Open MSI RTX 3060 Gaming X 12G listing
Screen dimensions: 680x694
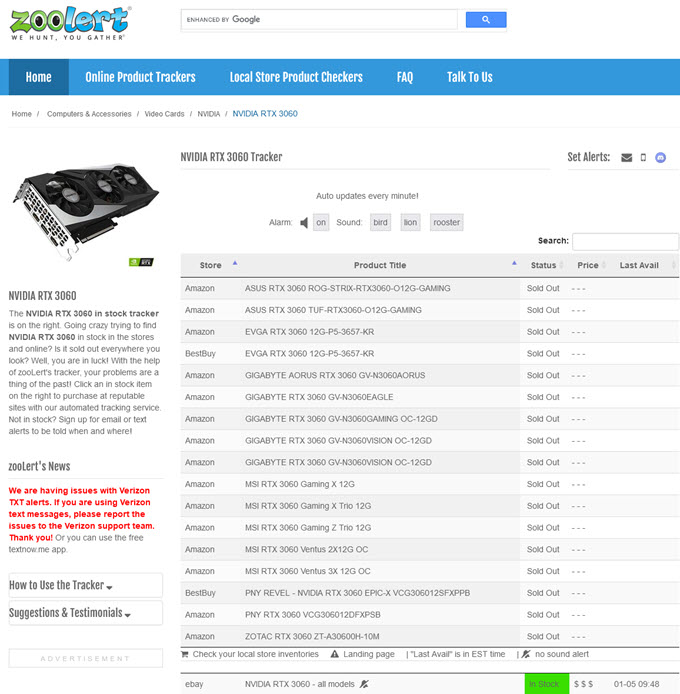[300, 484]
